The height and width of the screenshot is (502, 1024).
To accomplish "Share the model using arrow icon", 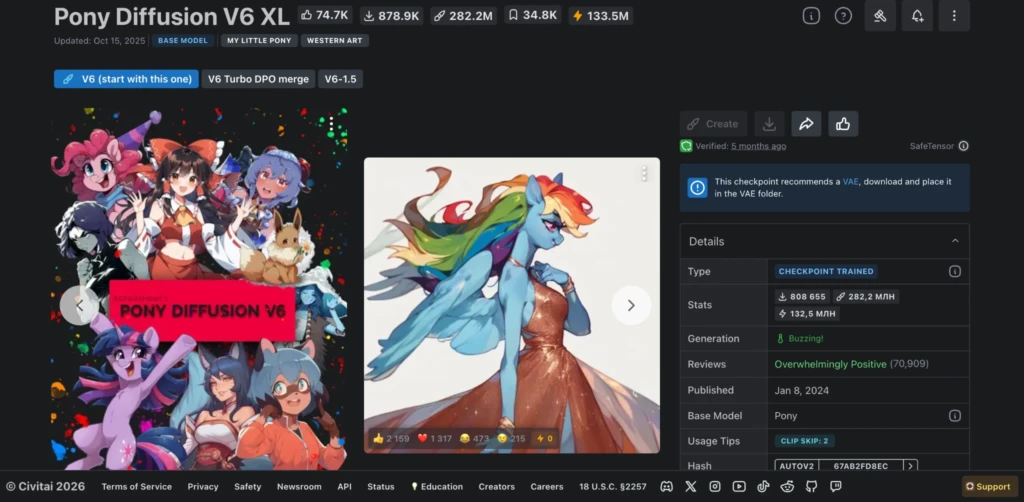I will click(807, 123).
